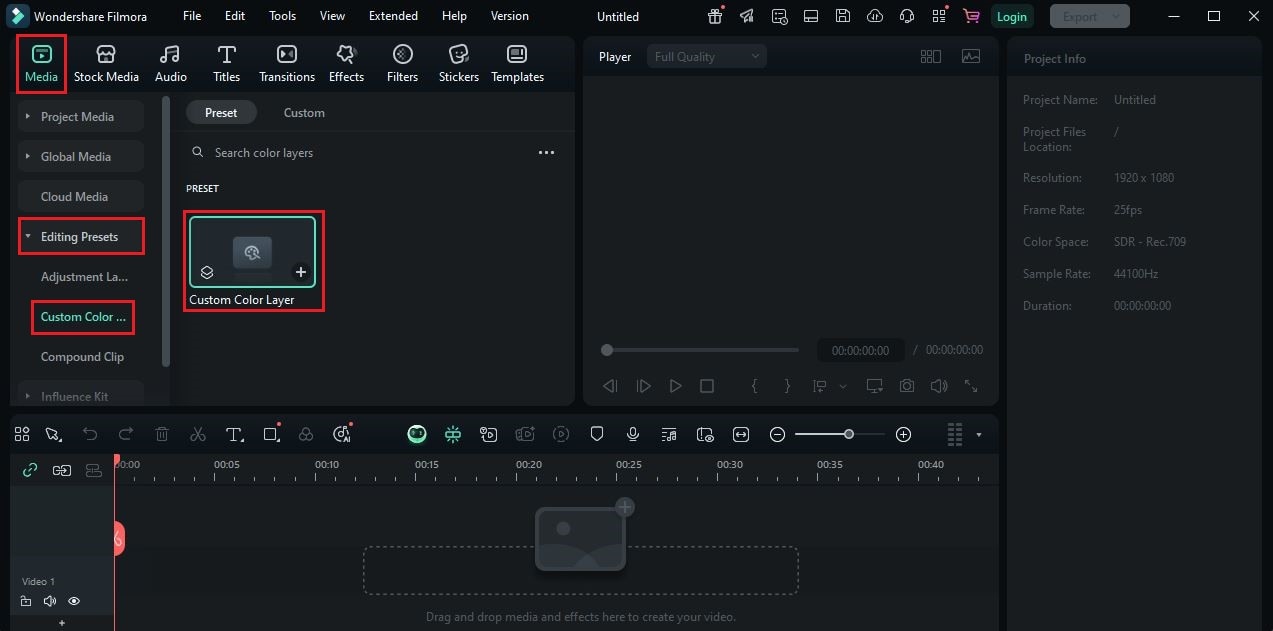1273x631 pixels.
Task: Open the Extended menu
Action: (393, 16)
